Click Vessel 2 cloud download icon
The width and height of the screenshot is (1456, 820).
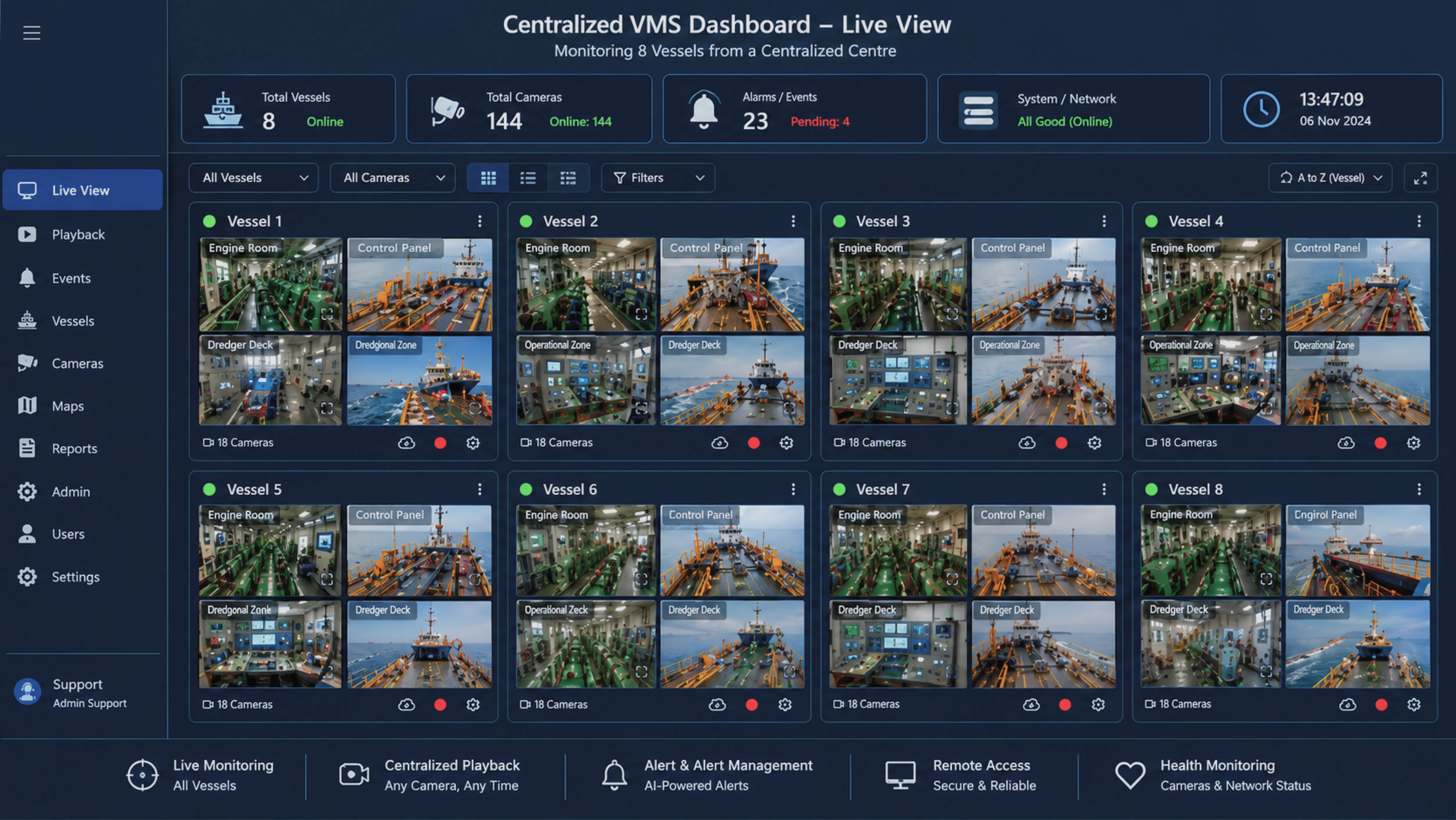point(720,443)
